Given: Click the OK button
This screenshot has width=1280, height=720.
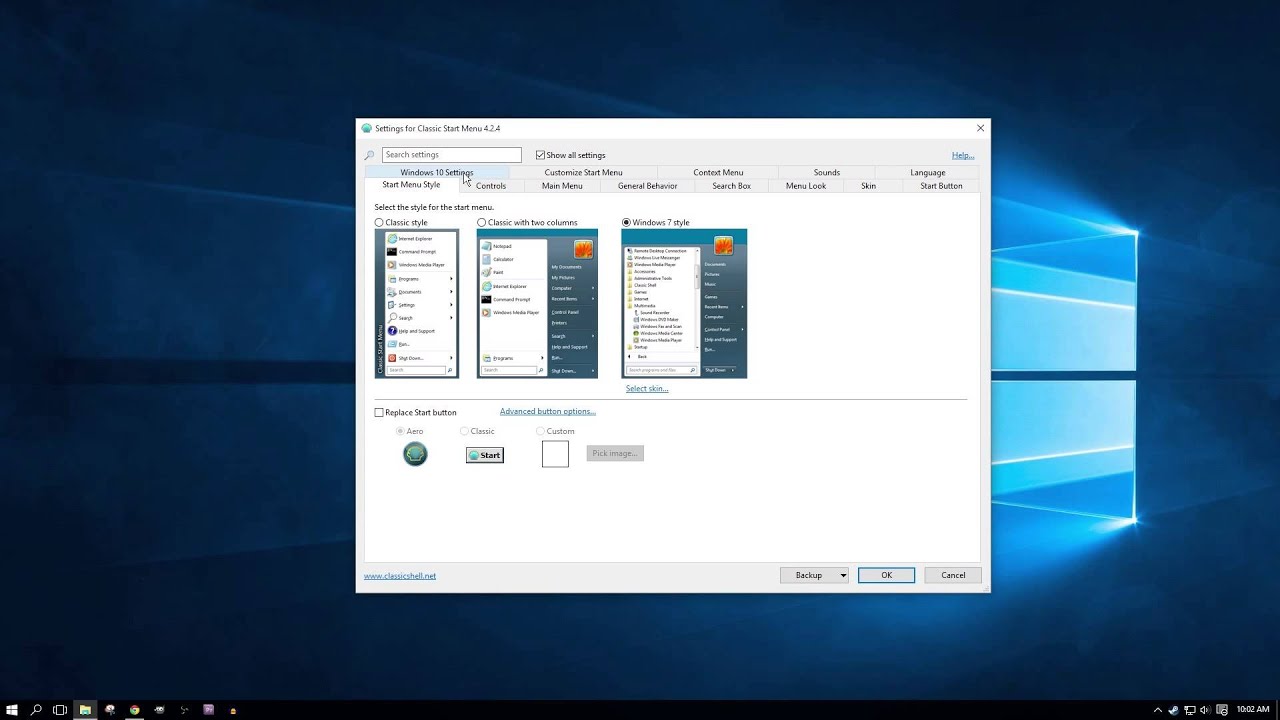Looking at the screenshot, I should 886,575.
